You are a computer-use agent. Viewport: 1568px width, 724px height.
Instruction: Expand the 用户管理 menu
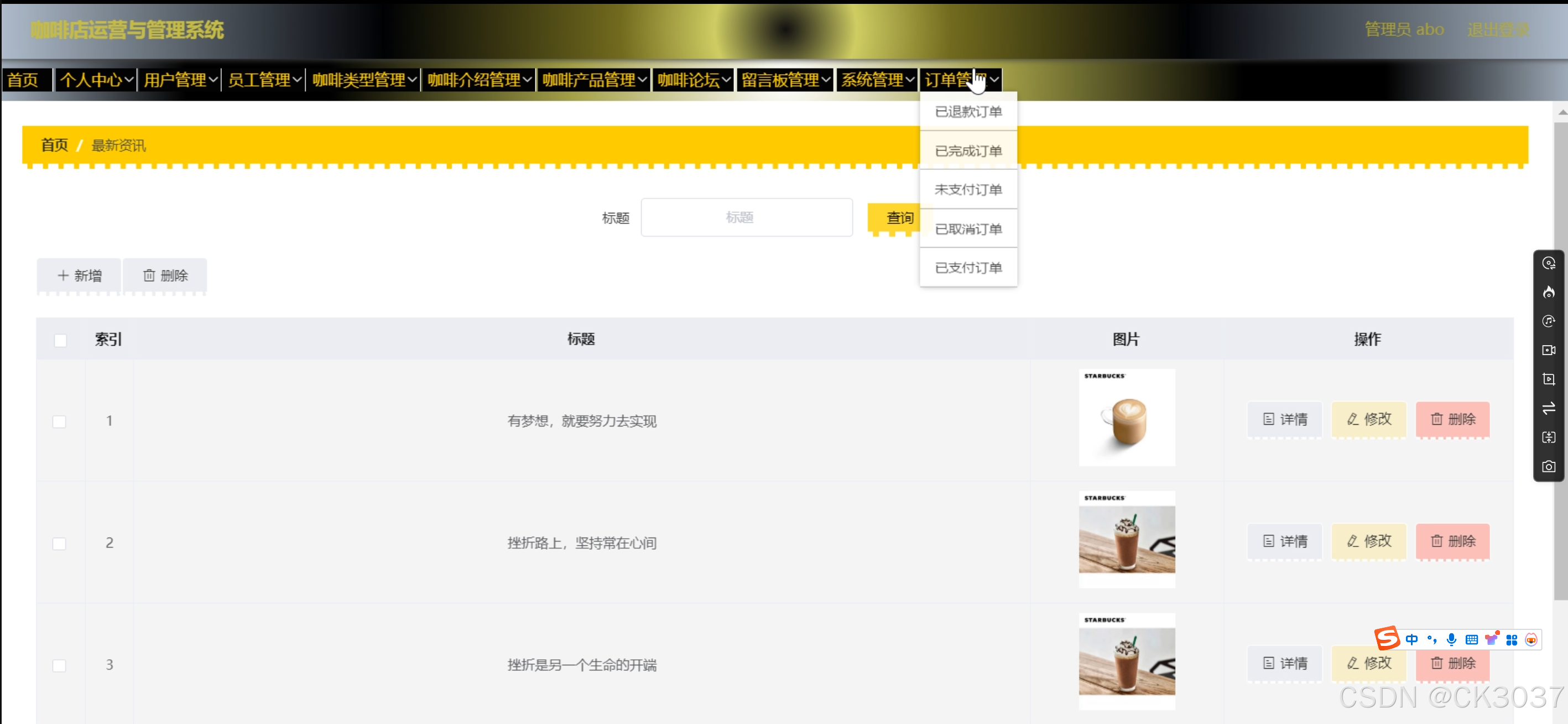click(180, 80)
